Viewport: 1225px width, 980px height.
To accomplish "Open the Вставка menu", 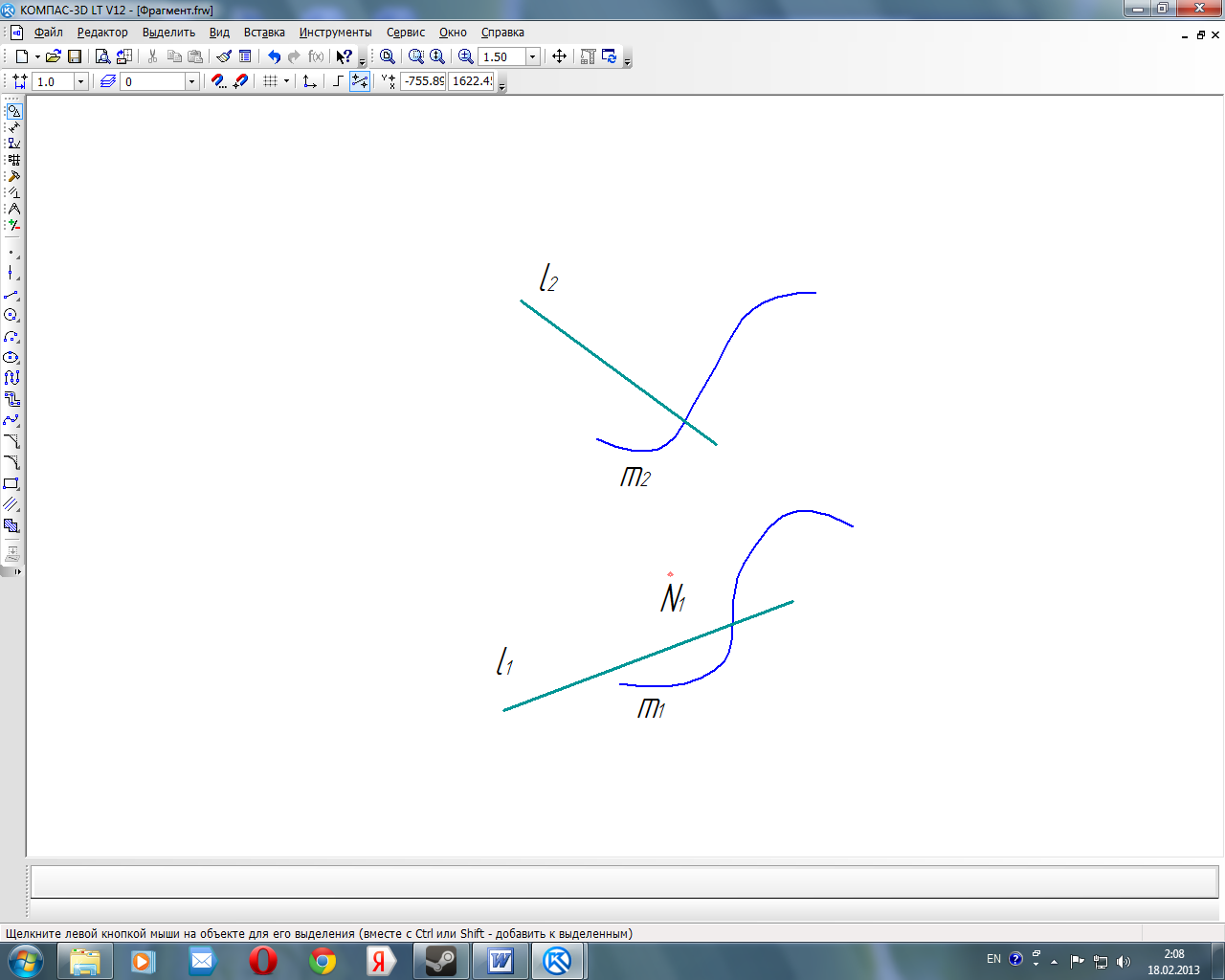I will (264, 33).
